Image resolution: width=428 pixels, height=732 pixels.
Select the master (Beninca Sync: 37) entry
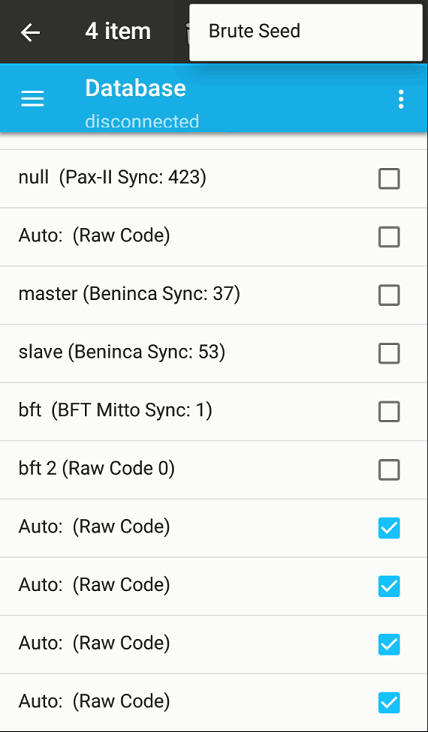click(214, 295)
